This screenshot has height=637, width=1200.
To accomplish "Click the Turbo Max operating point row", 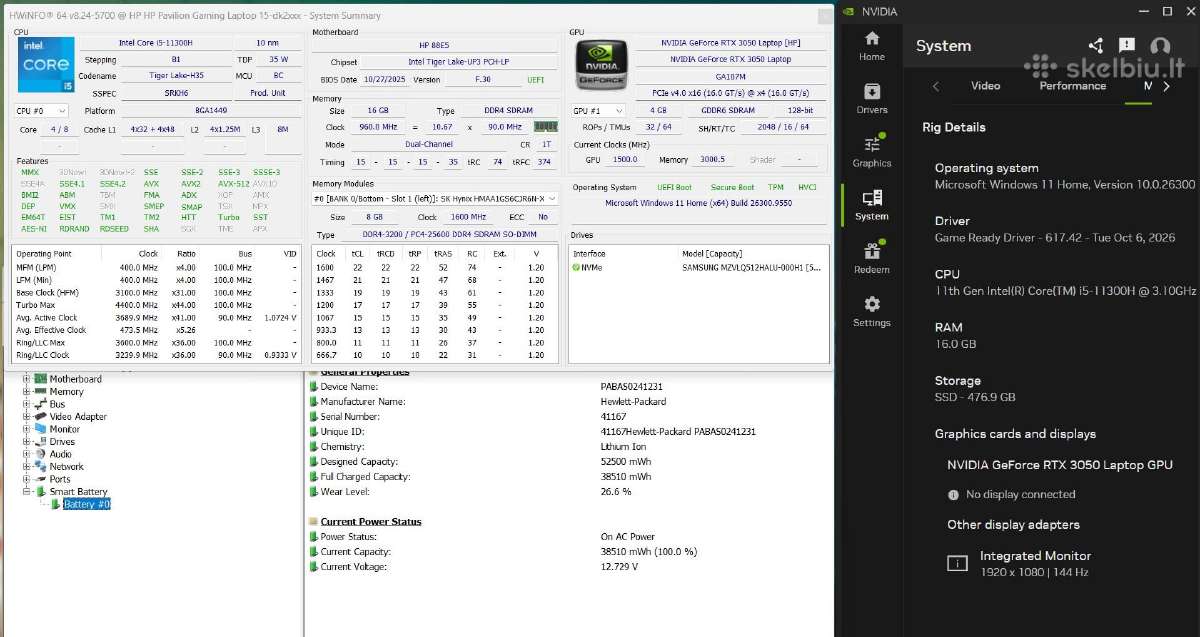I will [156, 305].
